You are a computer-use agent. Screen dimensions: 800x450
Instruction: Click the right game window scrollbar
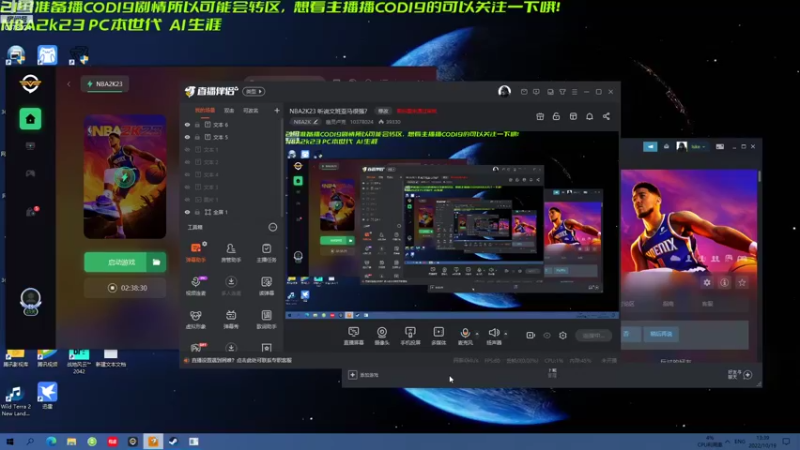pos(759,177)
